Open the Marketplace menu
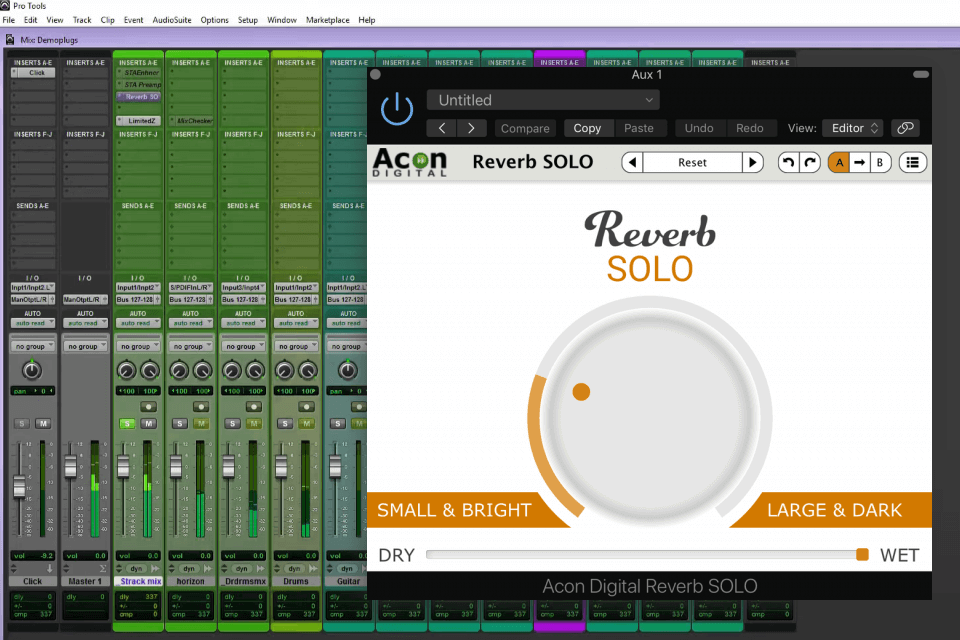 [328, 20]
